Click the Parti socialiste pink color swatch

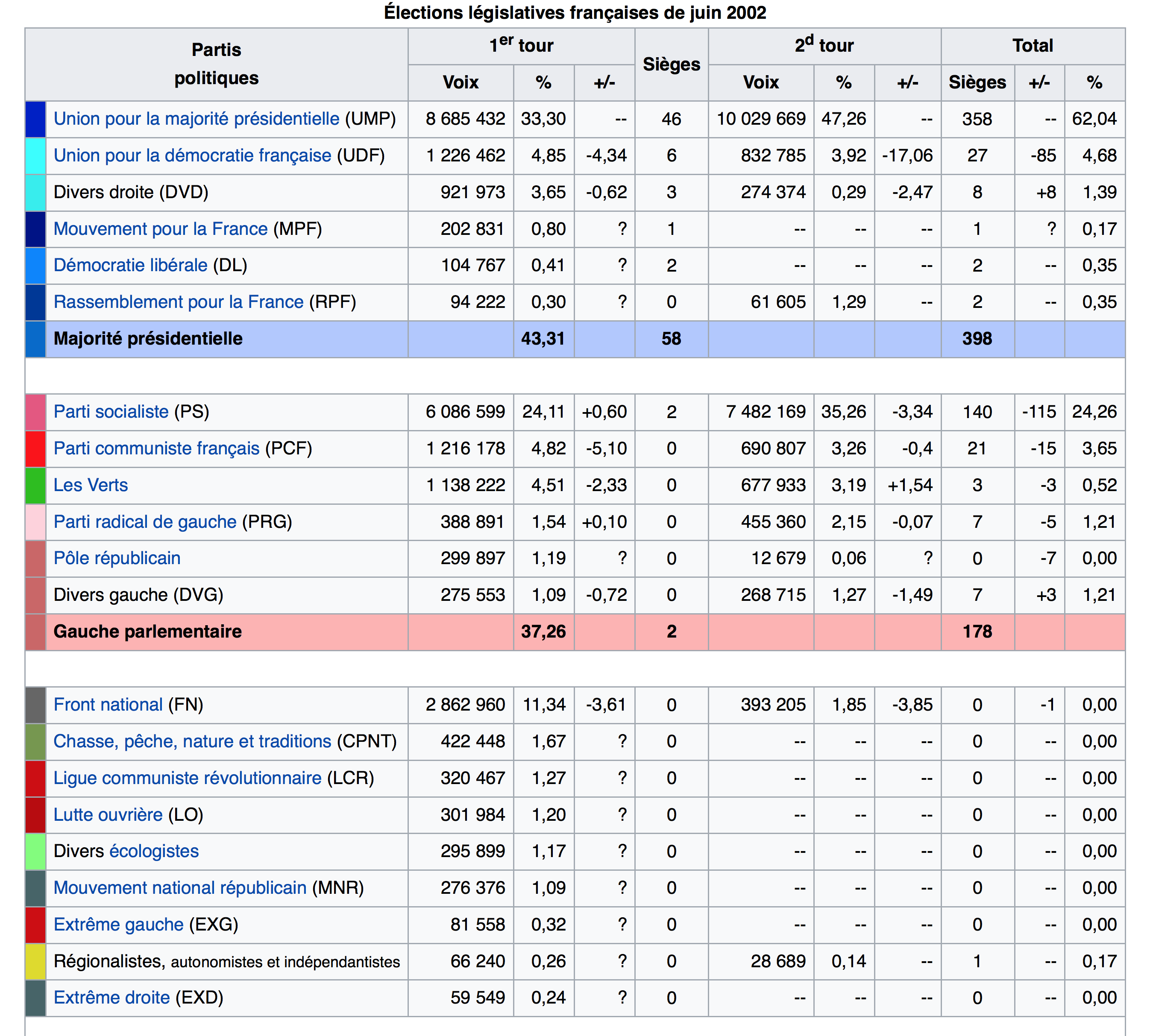point(35,412)
